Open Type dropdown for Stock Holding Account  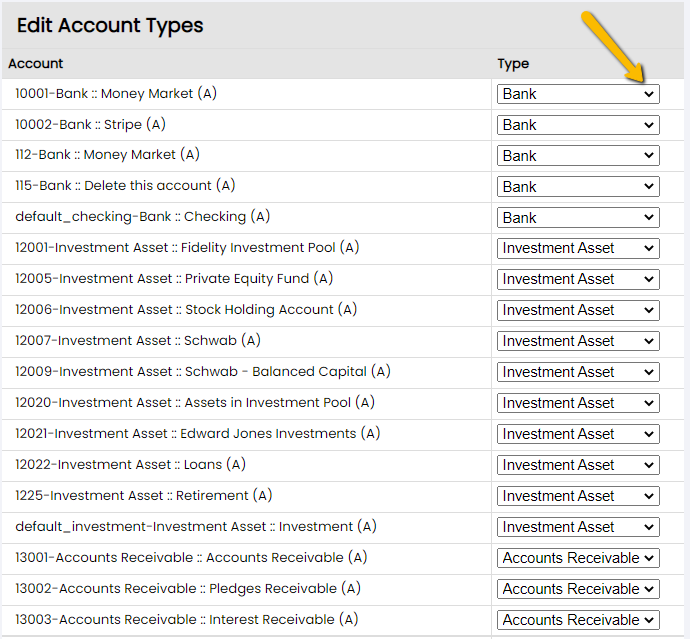tap(578, 310)
